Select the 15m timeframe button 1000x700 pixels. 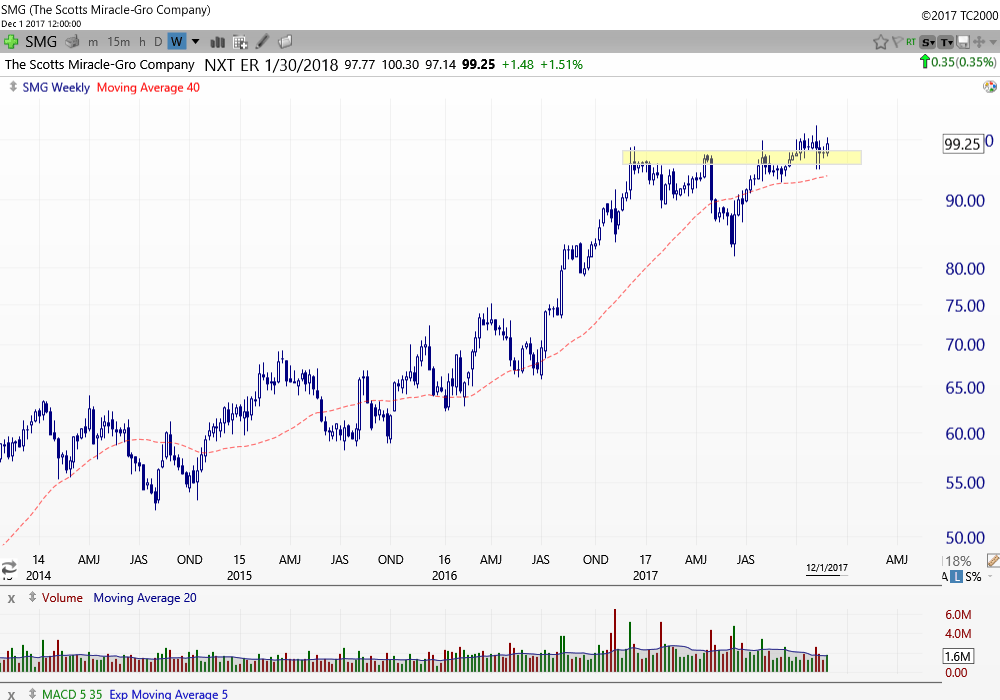pyautogui.click(x=118, y=41)
